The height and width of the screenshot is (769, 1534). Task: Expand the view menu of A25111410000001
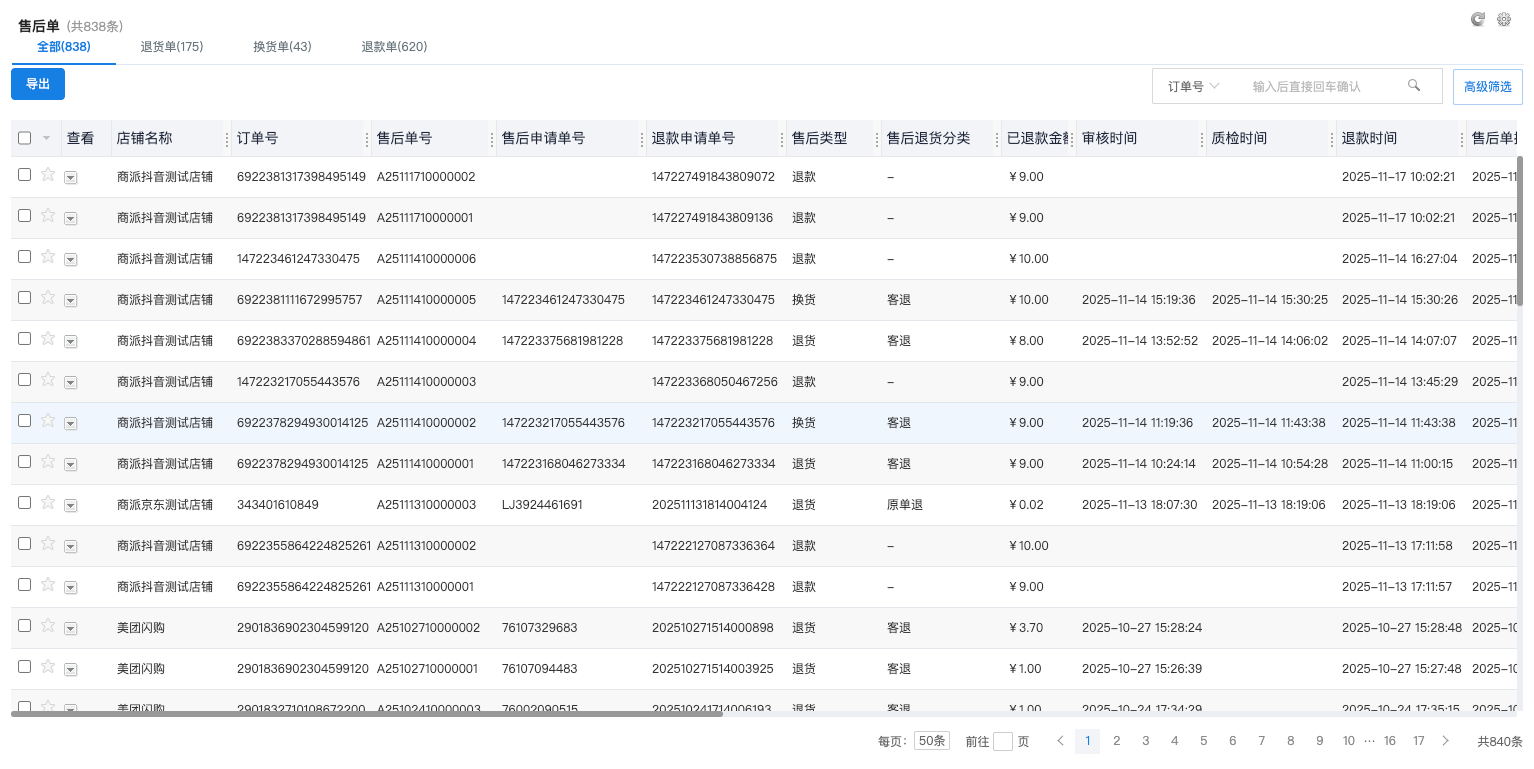click(71, 464)
